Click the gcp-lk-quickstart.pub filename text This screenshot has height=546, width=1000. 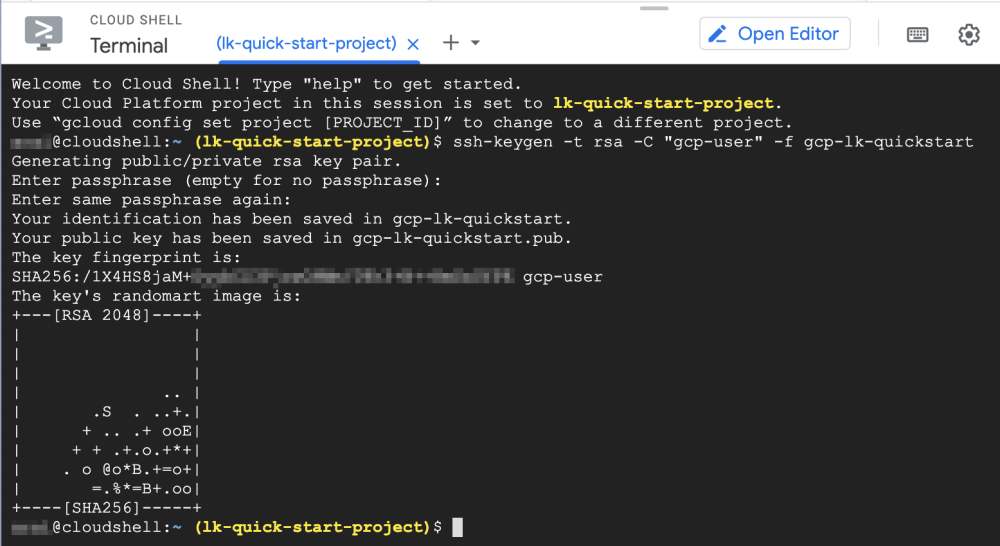[x=460, y=238]
